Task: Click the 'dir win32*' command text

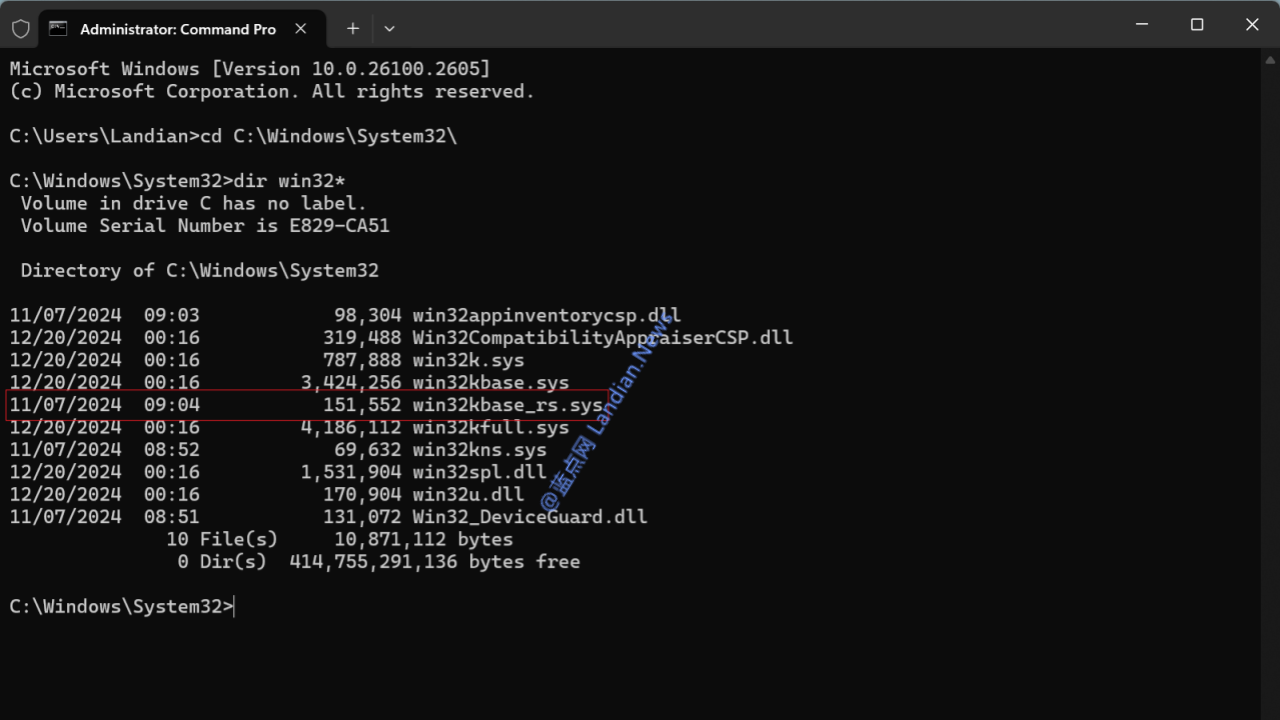Action: (x=290, y=181)
